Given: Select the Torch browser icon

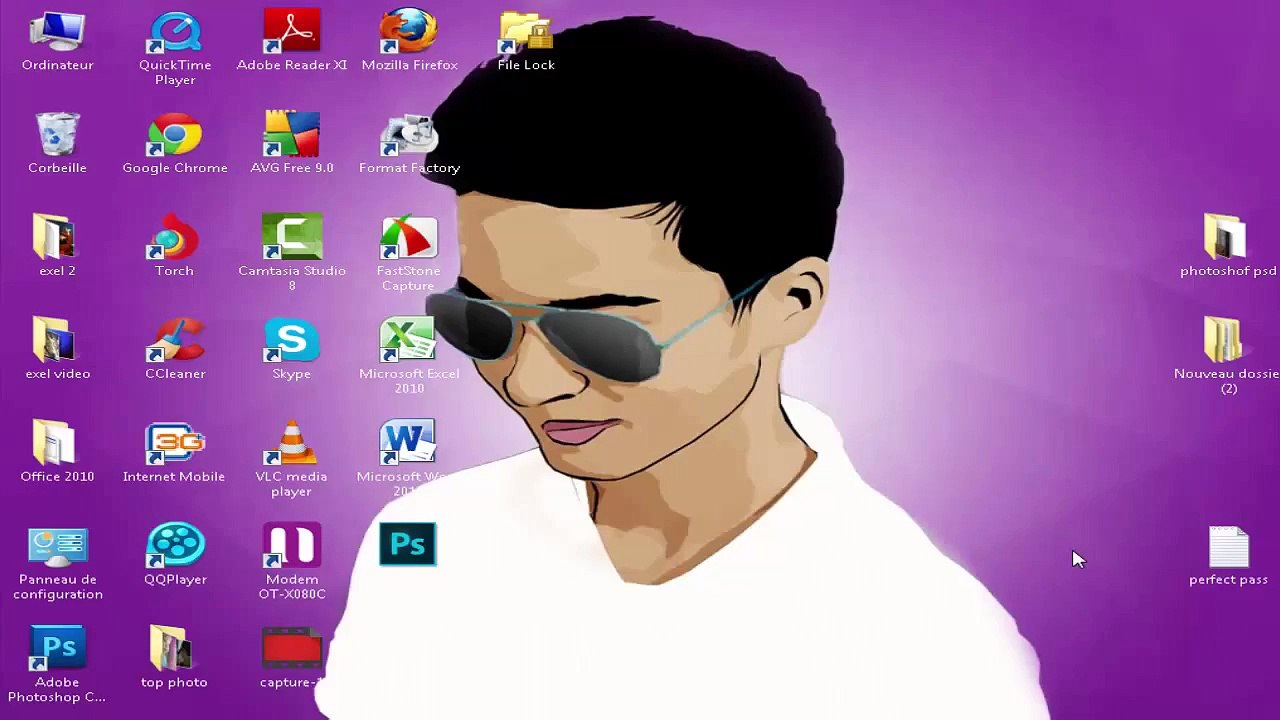Looking at the screenshot, I should (x=175, y=239).
